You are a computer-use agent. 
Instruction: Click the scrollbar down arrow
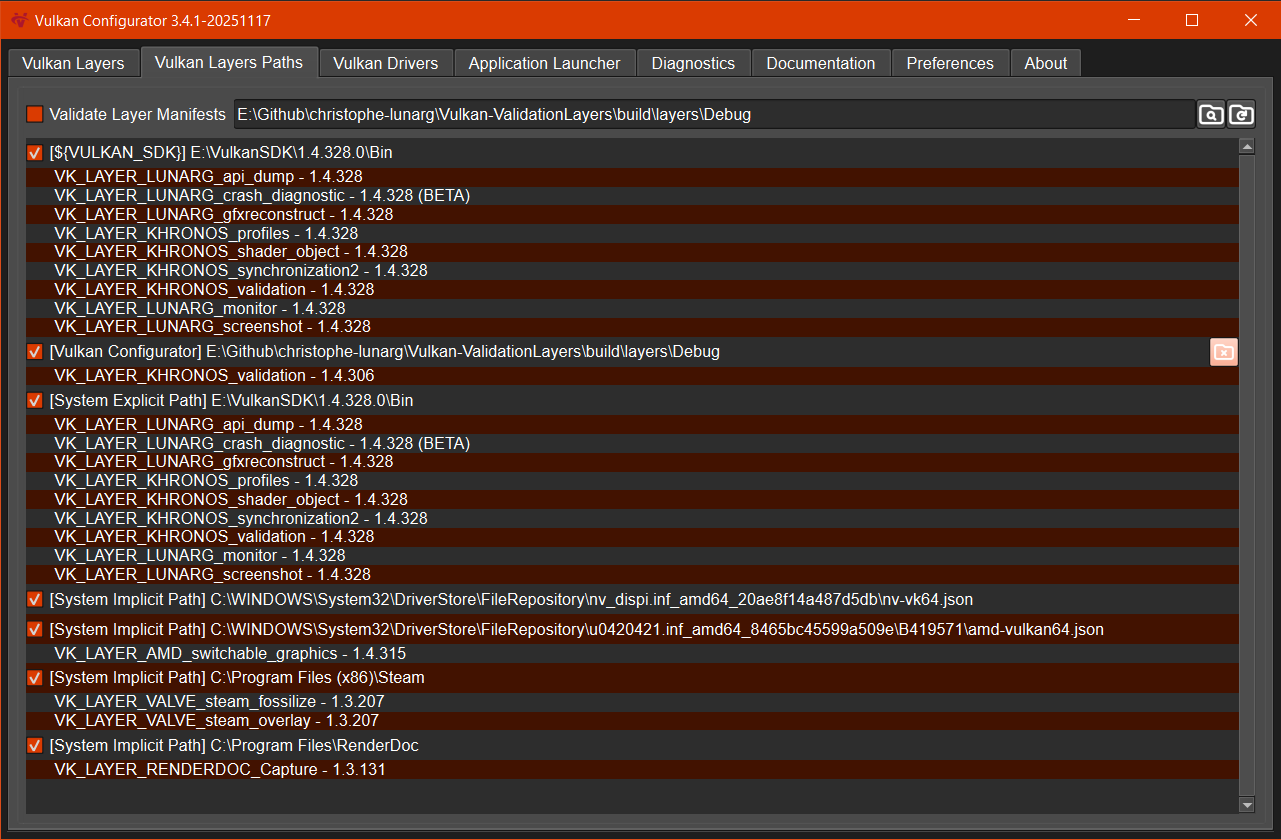coord(1246,804)
